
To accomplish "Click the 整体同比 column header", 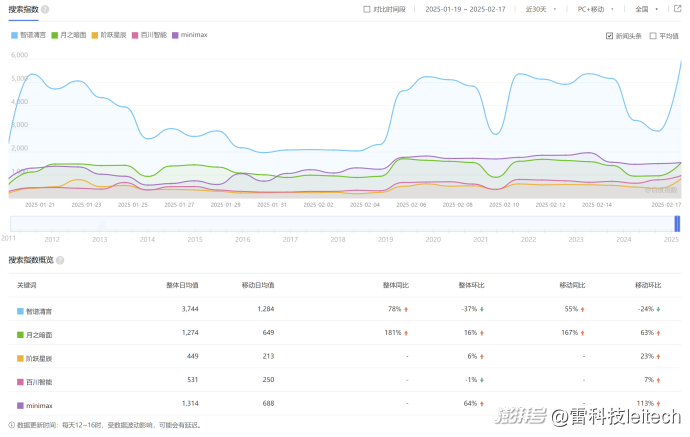I will 396,286.
